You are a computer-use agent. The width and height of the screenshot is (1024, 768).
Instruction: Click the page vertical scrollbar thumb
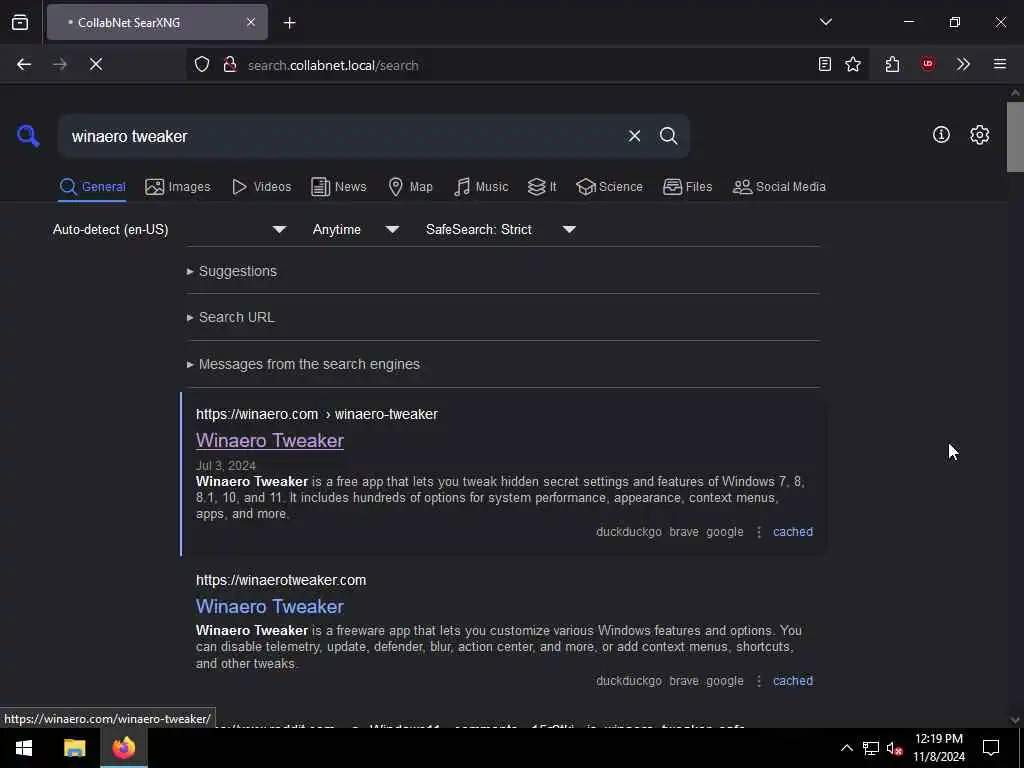1015,137
